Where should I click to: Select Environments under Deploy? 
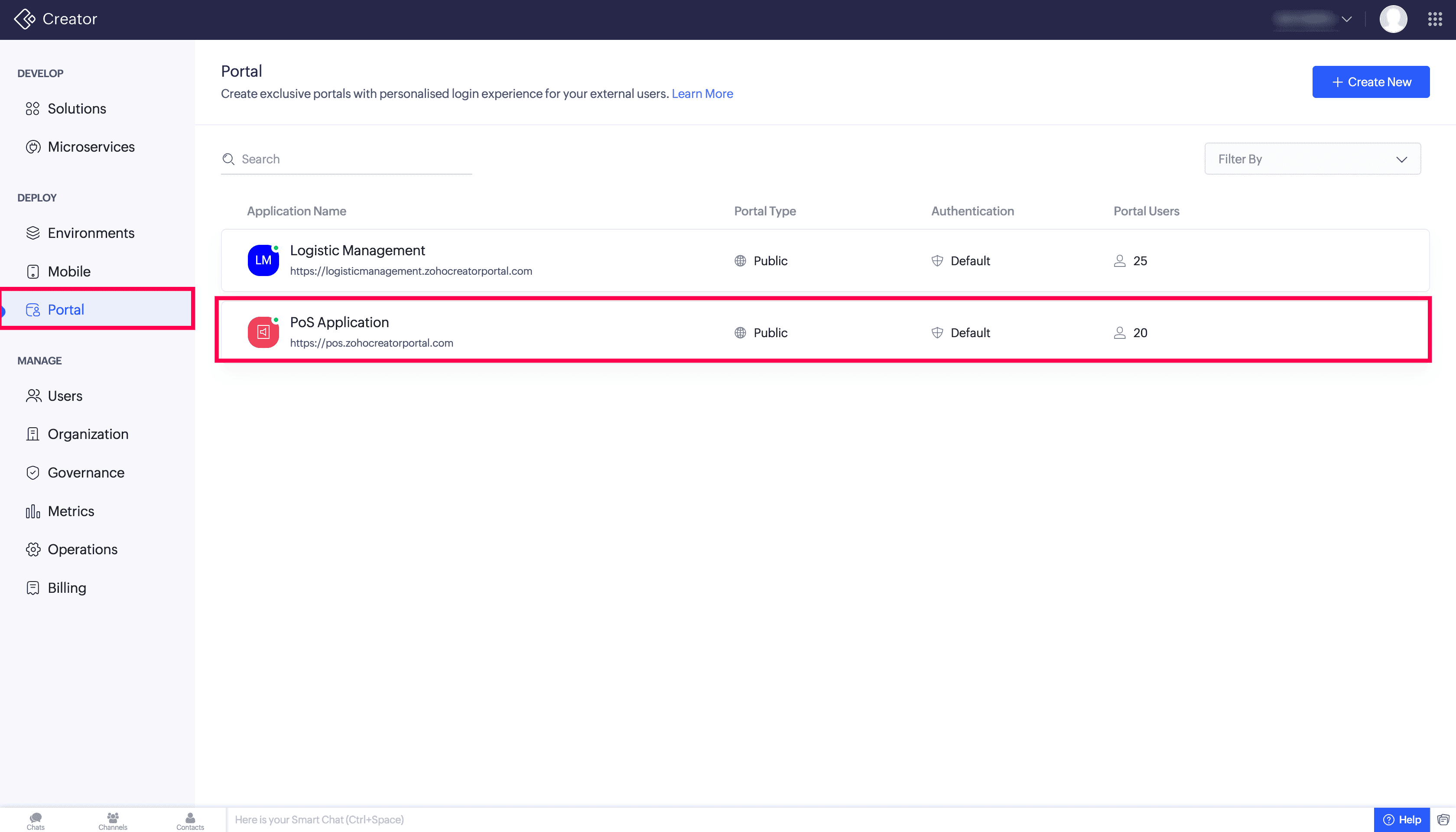(91, 233)
